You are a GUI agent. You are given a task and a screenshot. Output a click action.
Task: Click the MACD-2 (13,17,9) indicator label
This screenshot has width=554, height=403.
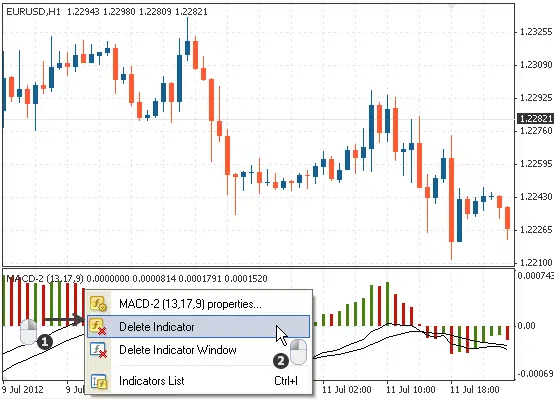(45, 279)
